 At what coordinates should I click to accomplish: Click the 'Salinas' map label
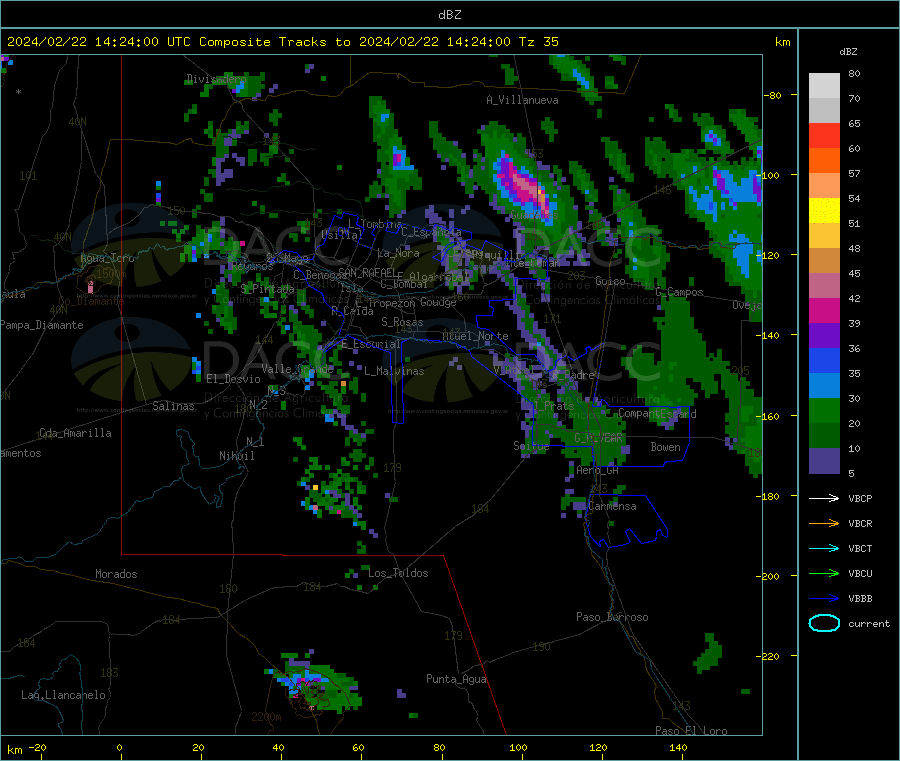tap(173, 406)
